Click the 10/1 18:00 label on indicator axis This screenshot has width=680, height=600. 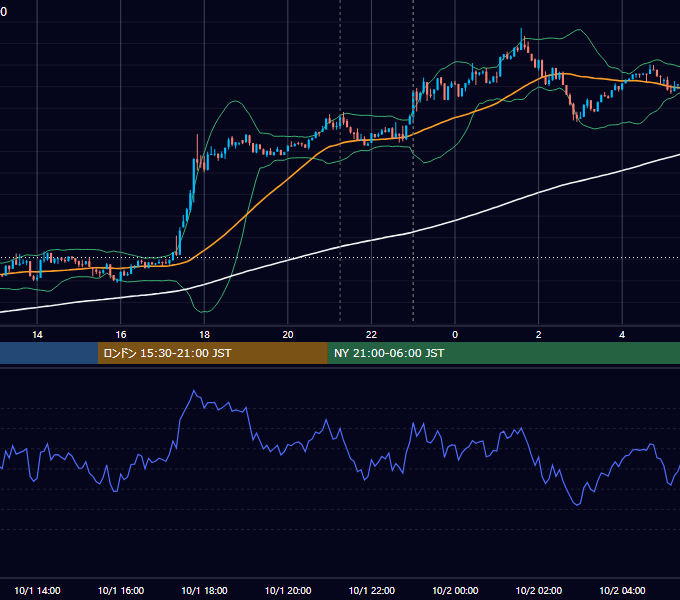tap(204, 590)
